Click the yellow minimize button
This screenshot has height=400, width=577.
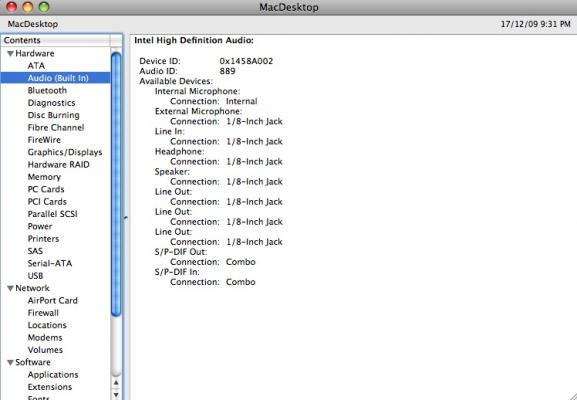(28, 7)
